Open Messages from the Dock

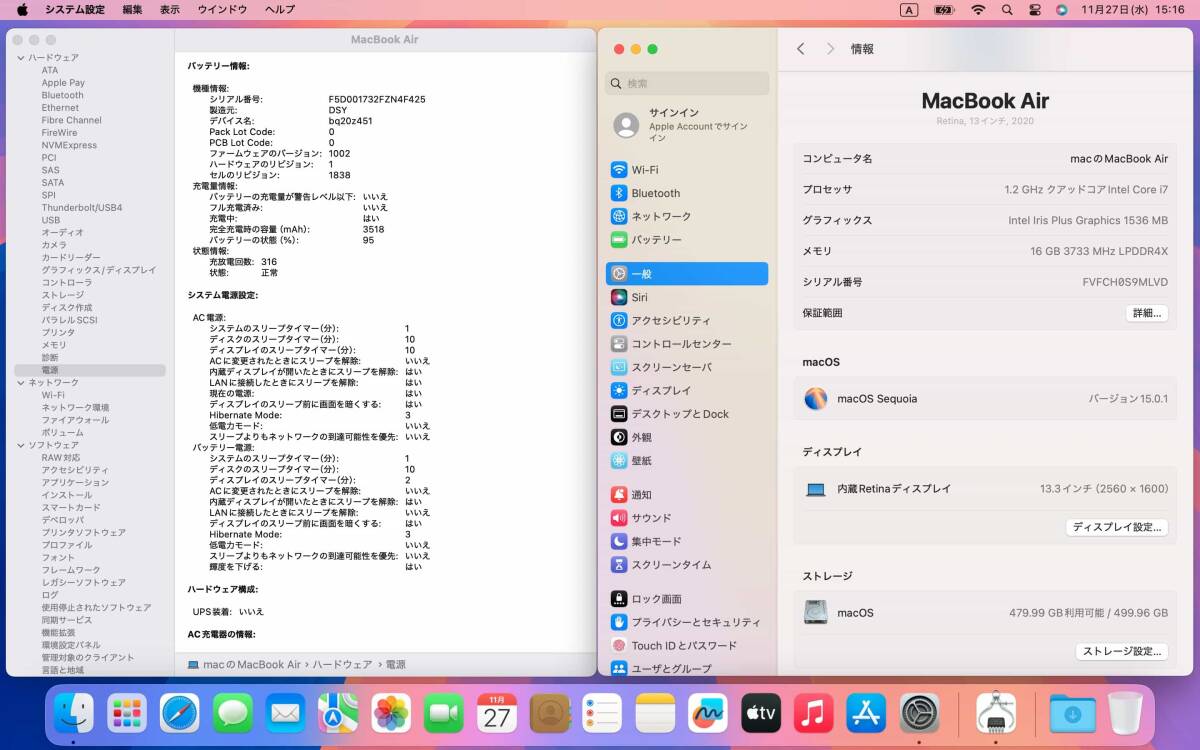[x=233, y=713]
